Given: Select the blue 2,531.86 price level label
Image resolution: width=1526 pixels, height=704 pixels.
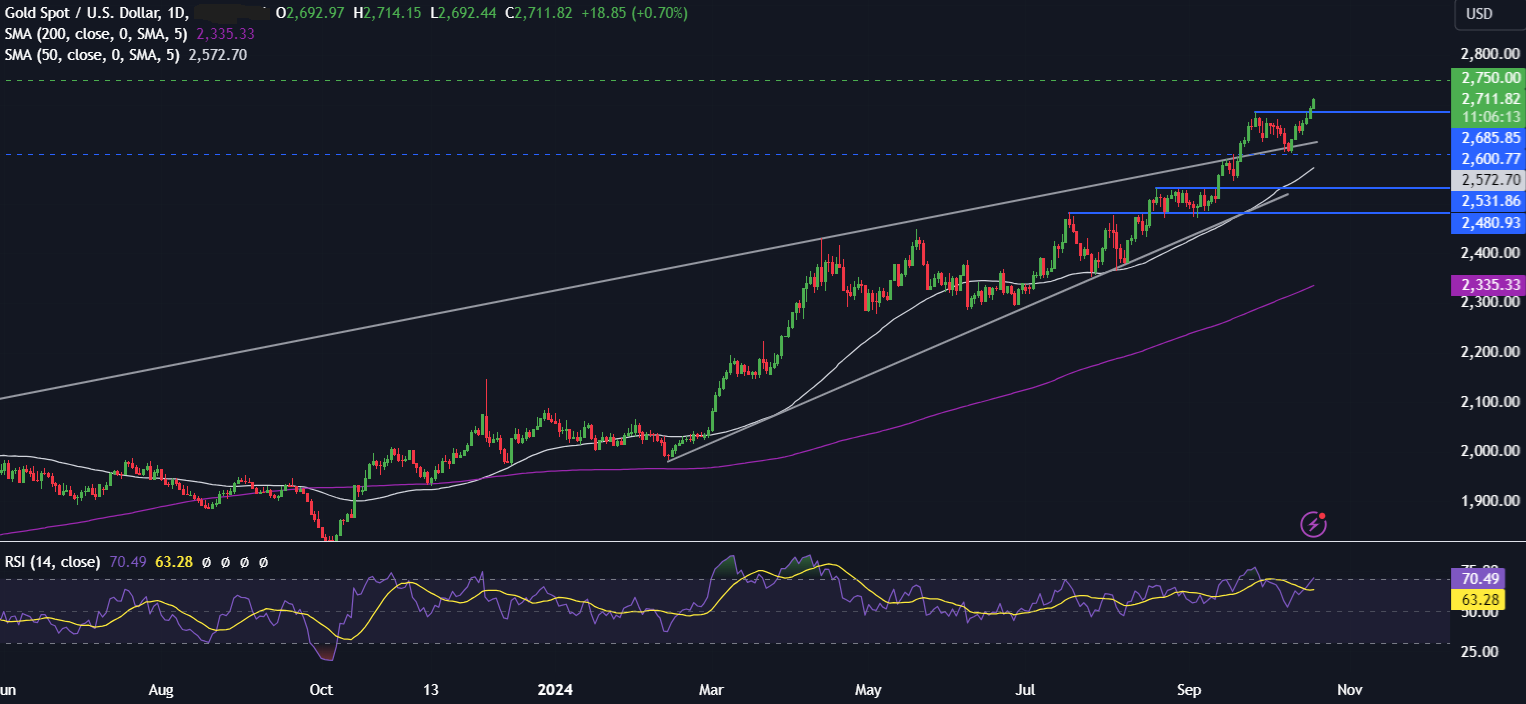Looking at the screenshot, I should [x=1487, y=201].
